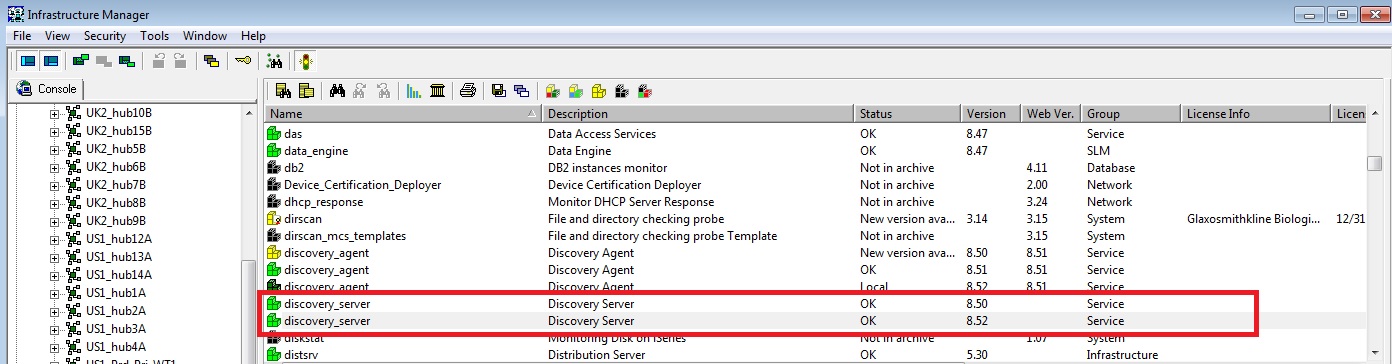The width and height of the screenshot is (1392, 364).
Task: Sort by the Web Ver. column header
Action: point(1052,114)
